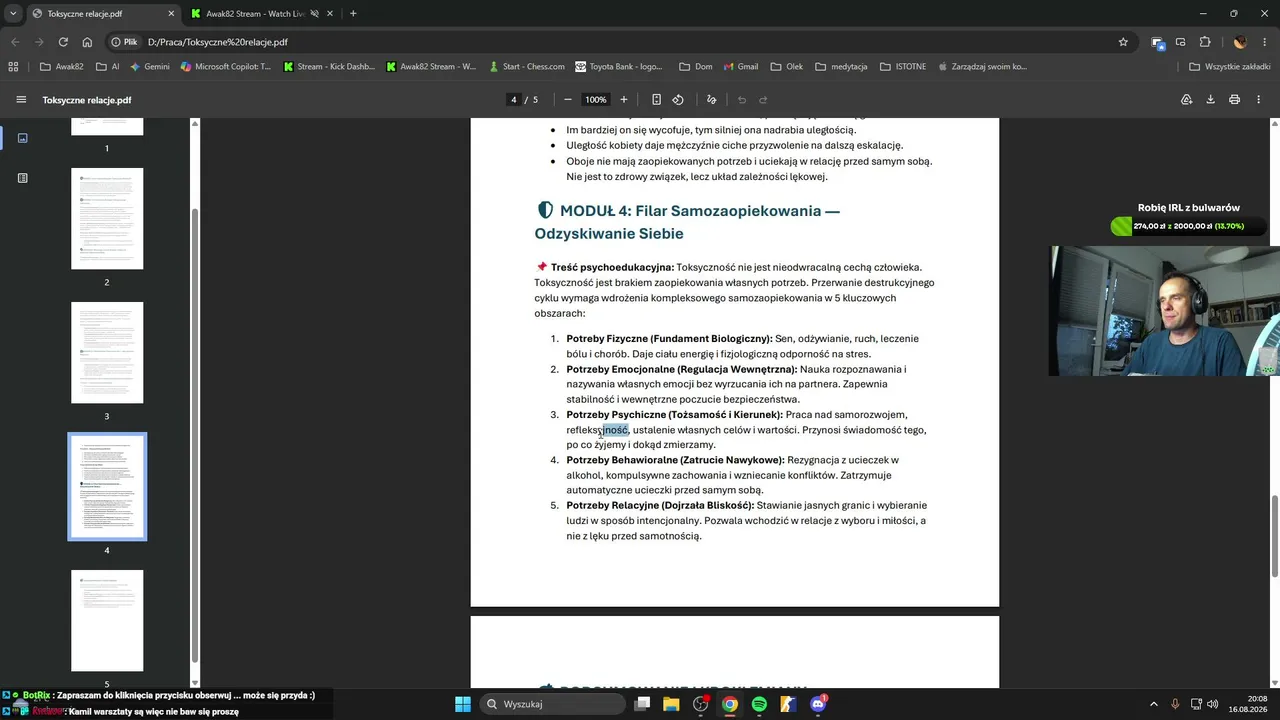The width and height of the screenshot is (1280, 720).
Task: Bookmark this page with the star icon
Action: pyautogui.click(x=1123, y=42)
